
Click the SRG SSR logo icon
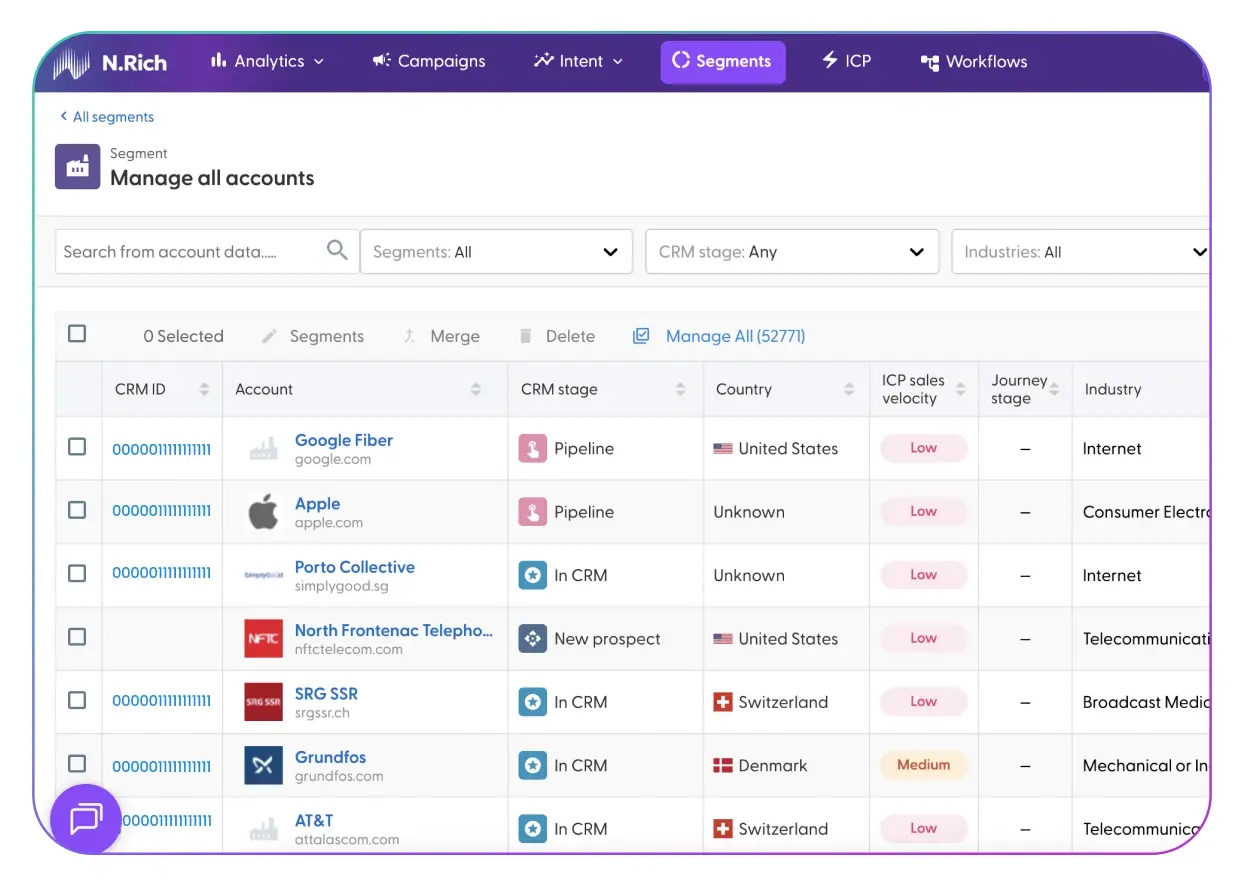click(263, 702)
